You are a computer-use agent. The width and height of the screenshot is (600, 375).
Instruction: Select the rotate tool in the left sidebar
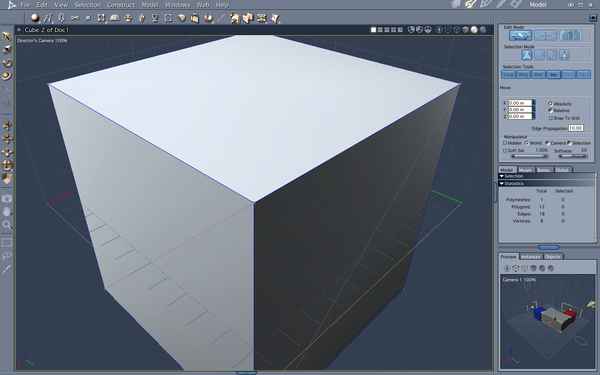(7, 63)
